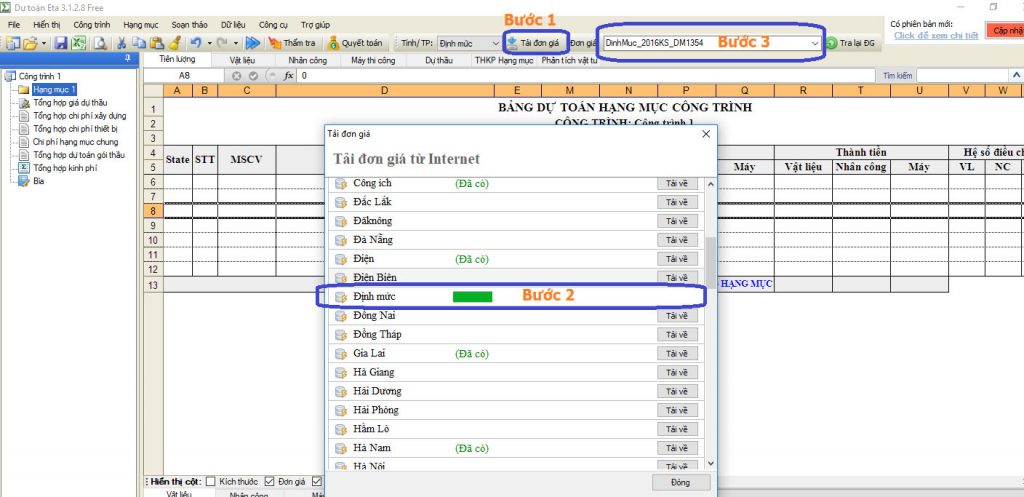Click the database icon beside Đắc Lắk
Viewport: 1024px width, 497px height.
tap(340, 202)
